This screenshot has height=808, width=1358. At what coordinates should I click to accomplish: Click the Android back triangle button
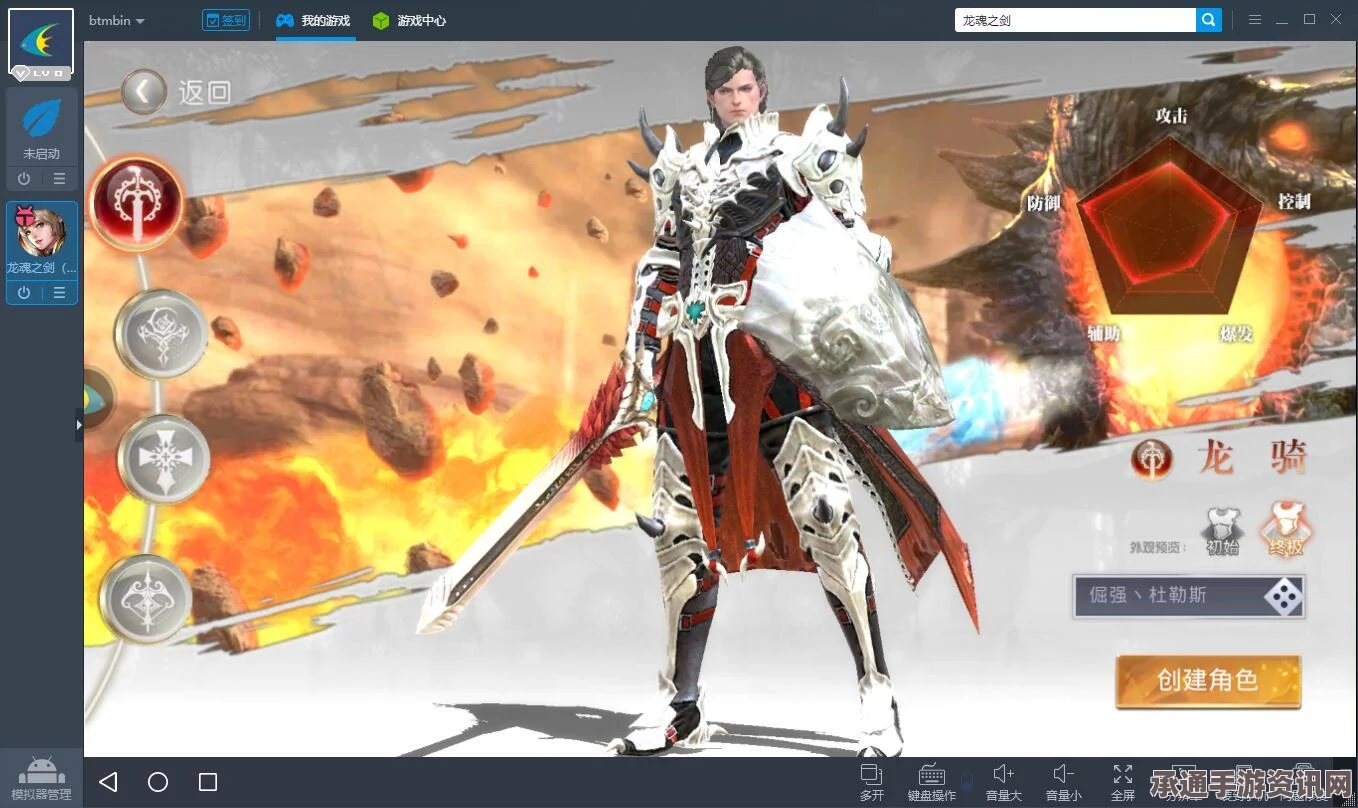pyautogui.click(x=108, y=782)
